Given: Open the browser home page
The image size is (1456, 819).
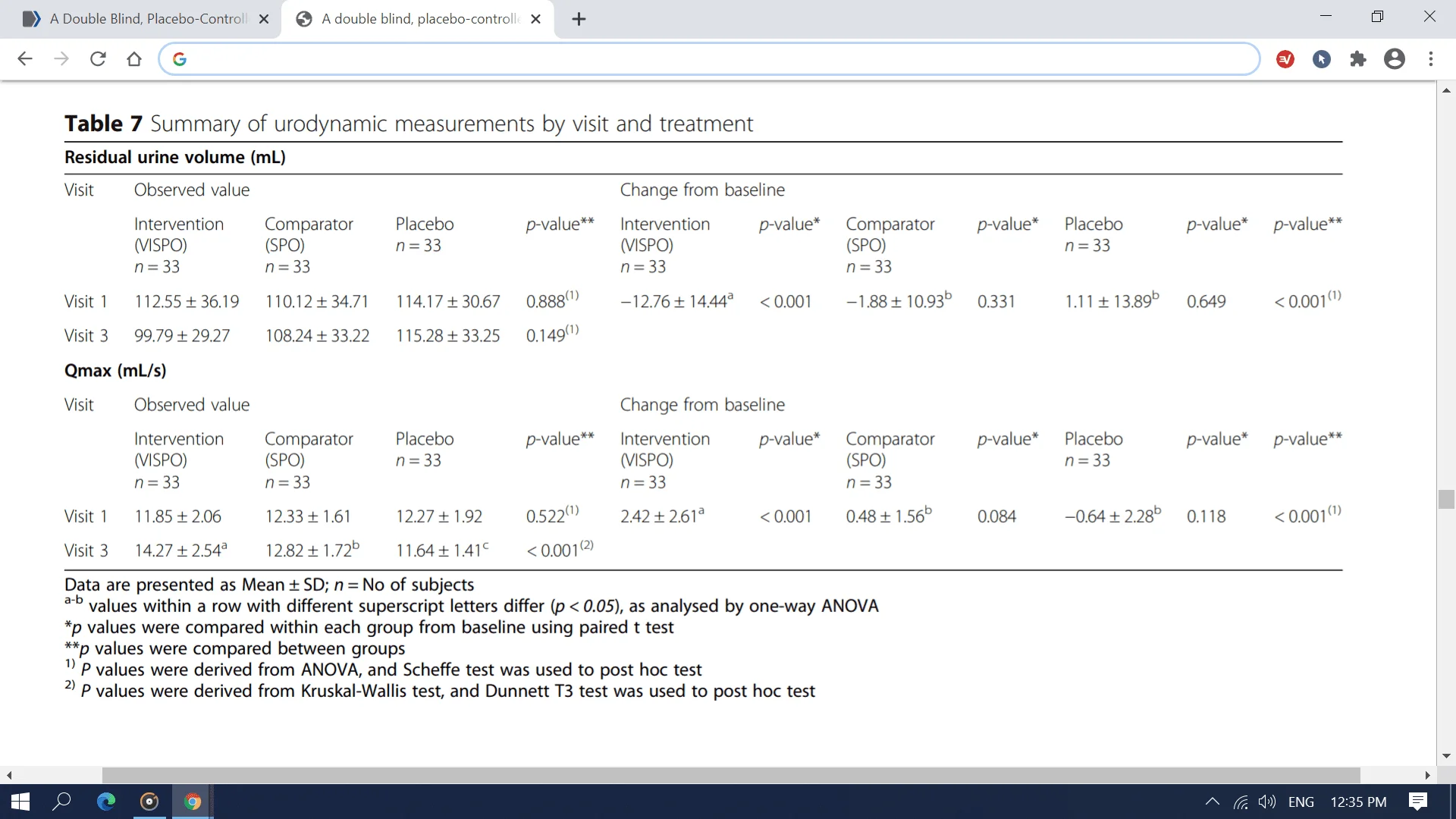Looking at the screenshot, I should [x=134, y=59].
